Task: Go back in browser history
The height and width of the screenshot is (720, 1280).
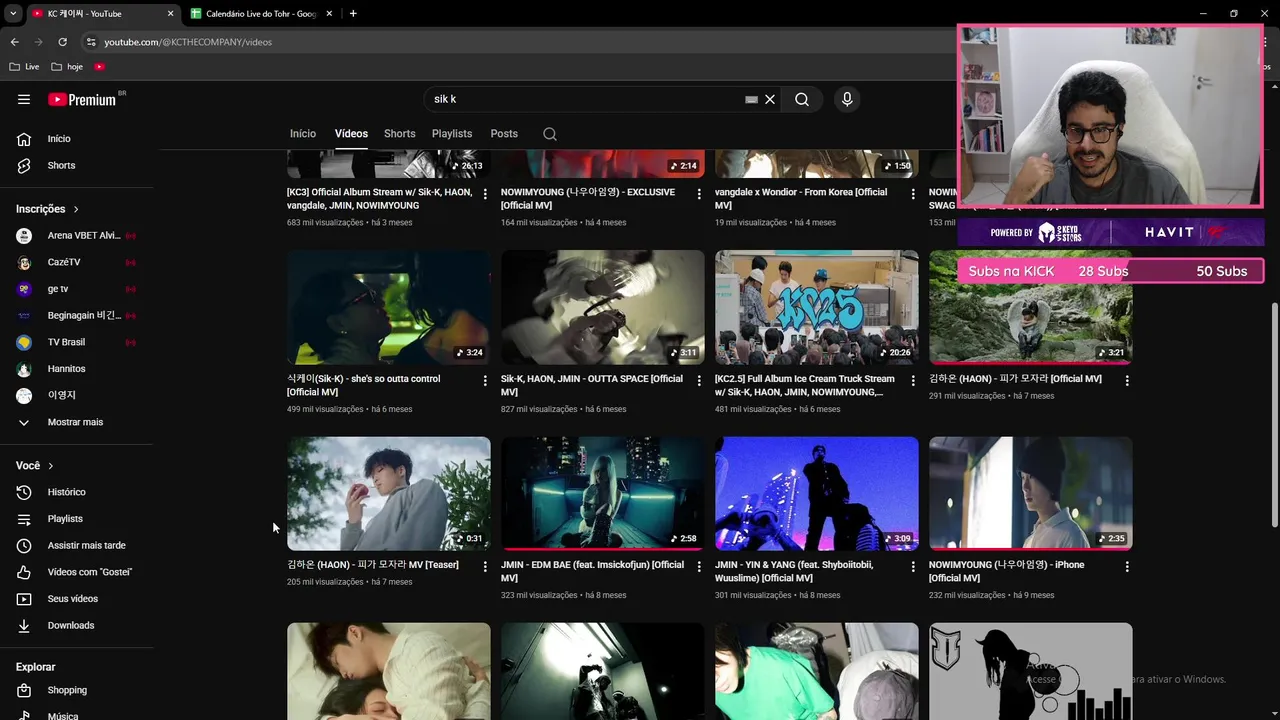Action: tap(14, 42)
